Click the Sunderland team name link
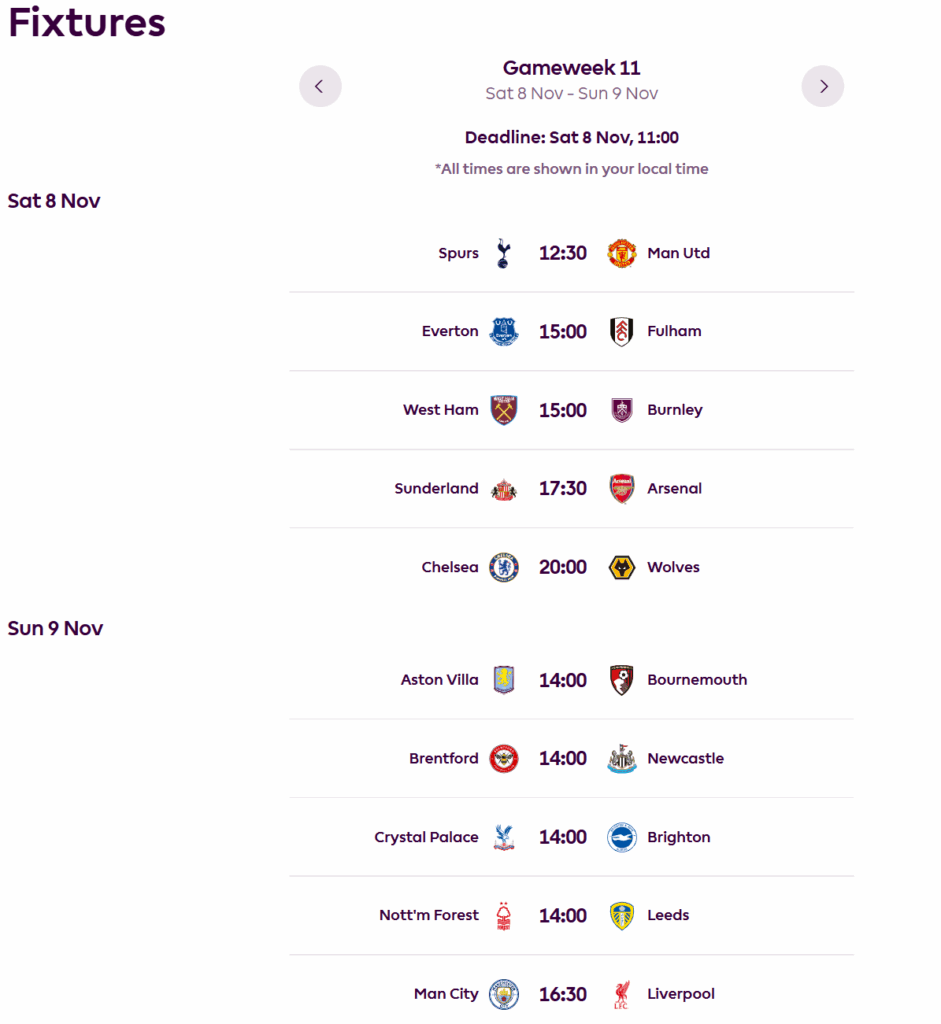This screenshot has height=1024, width=941. coord(437,488)
